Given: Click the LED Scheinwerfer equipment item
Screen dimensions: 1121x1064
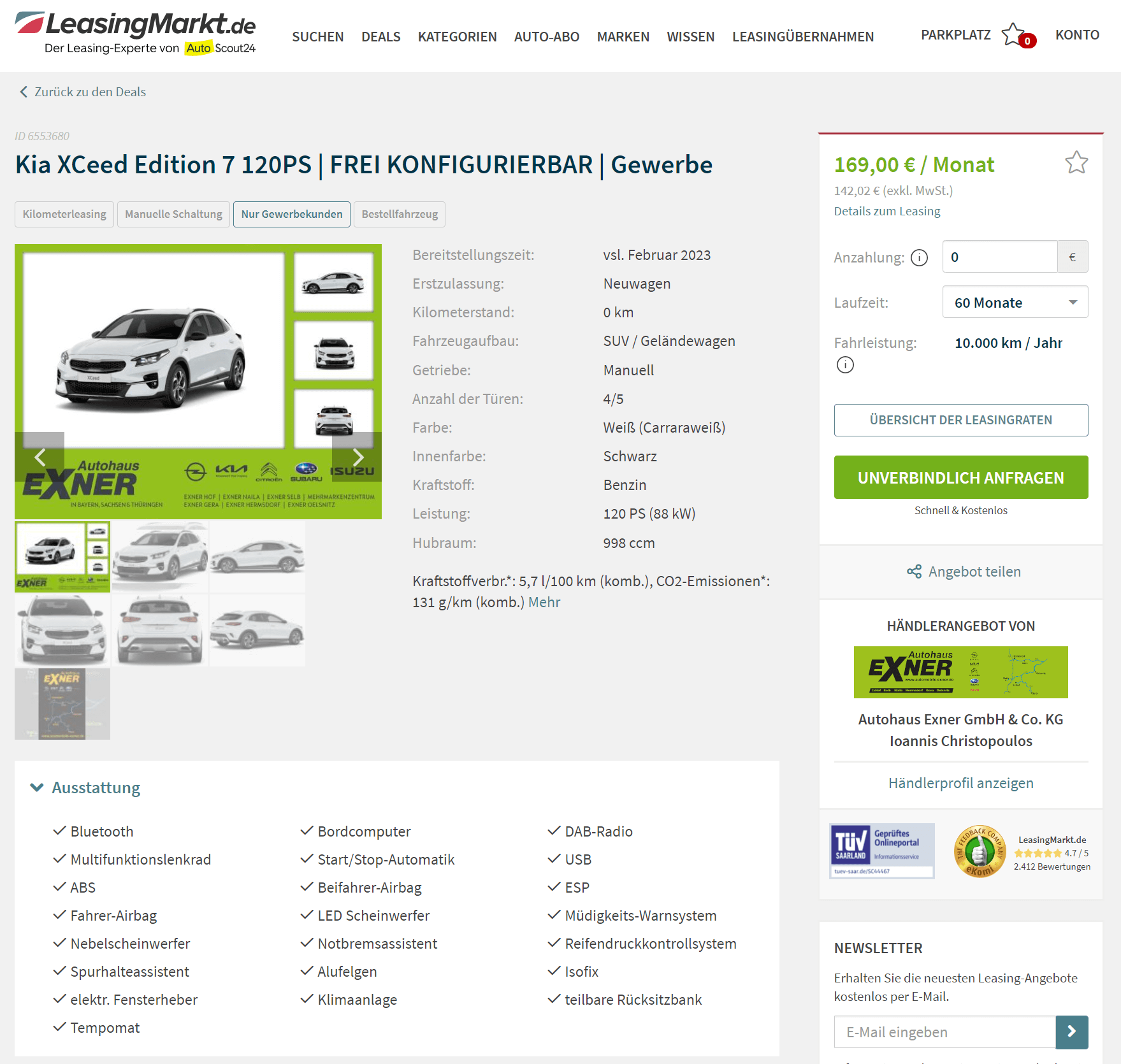Looking at the screenshot, I should coord(365,916).
